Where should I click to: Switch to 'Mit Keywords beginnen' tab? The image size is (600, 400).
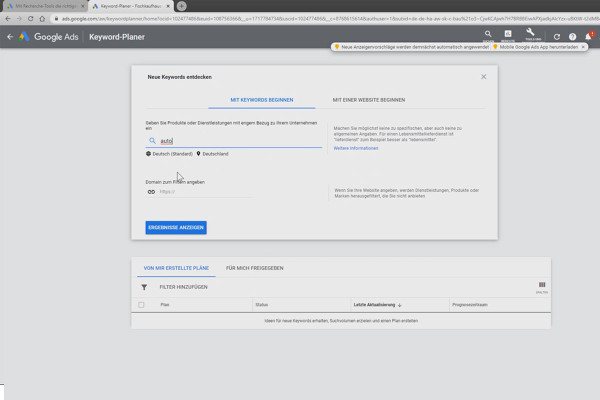(x=262, y=100)
